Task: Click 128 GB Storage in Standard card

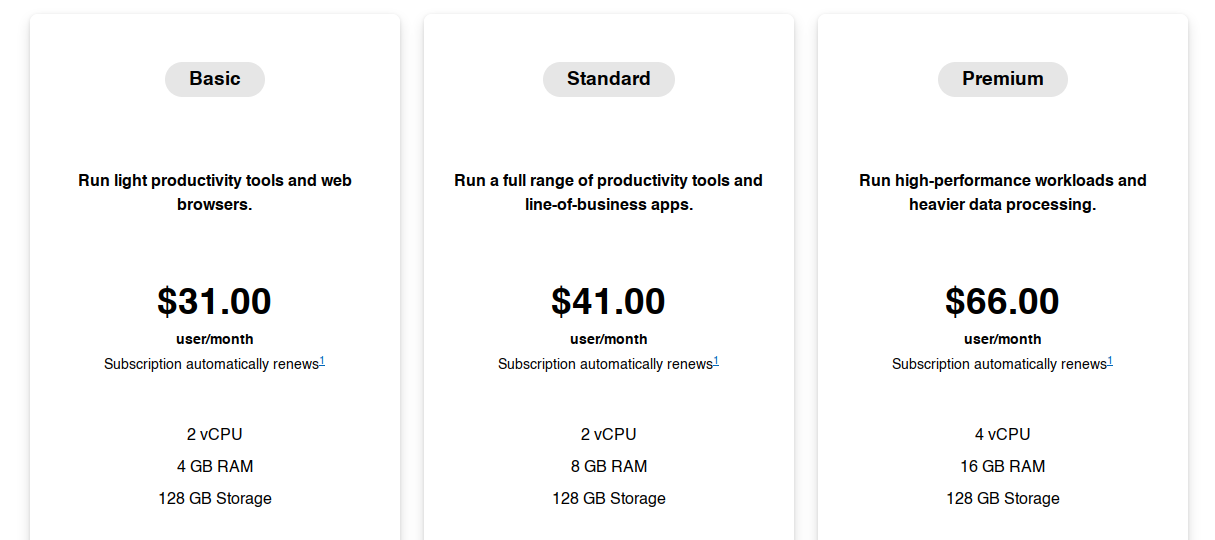Action: click(x=609, y=498)
